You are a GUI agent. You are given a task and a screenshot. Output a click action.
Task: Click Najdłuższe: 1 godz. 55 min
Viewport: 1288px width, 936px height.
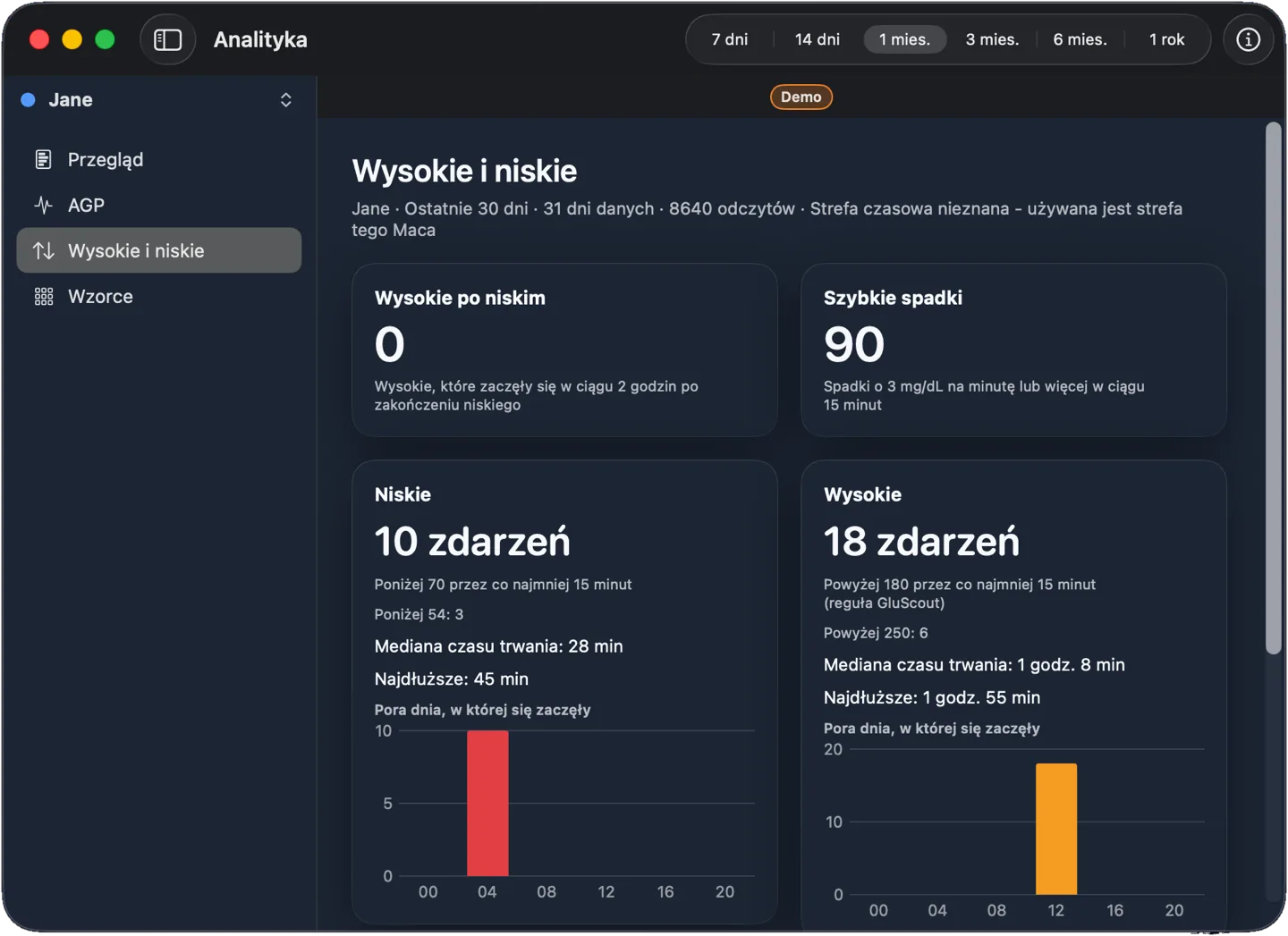(x=932, y=697)
